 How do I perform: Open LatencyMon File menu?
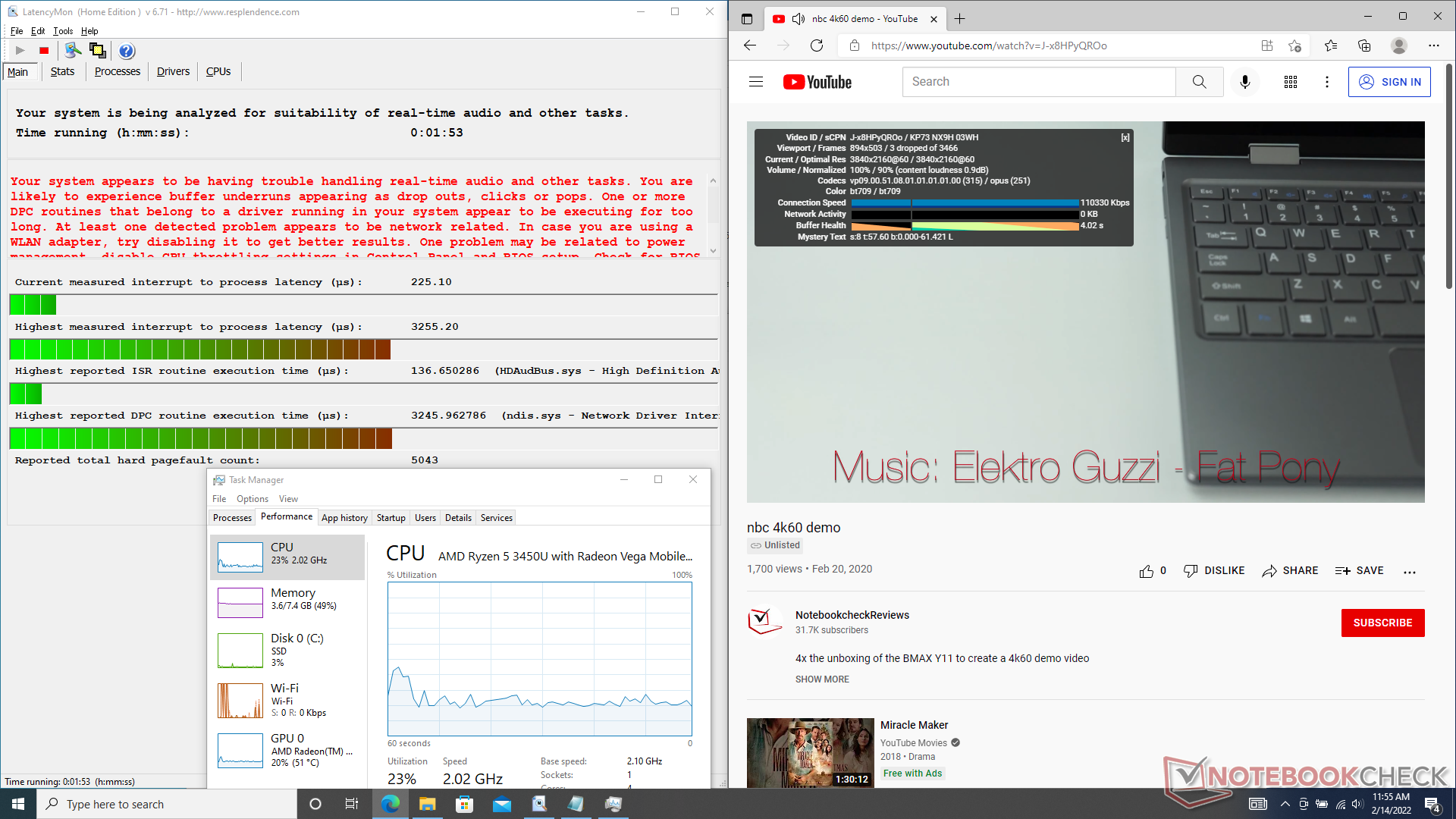pos(17,31)
